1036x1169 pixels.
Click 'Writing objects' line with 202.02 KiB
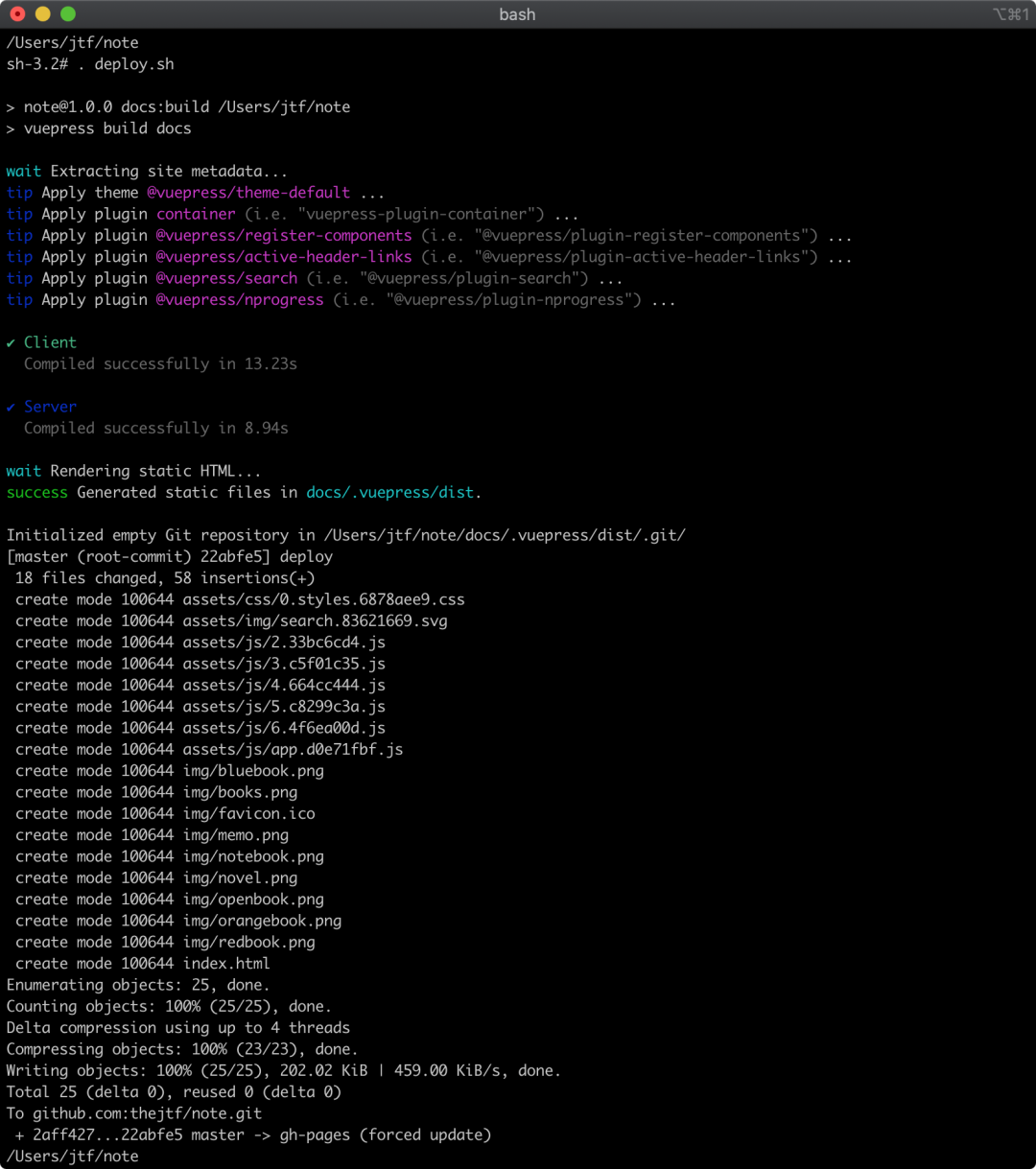(284, 1070)
